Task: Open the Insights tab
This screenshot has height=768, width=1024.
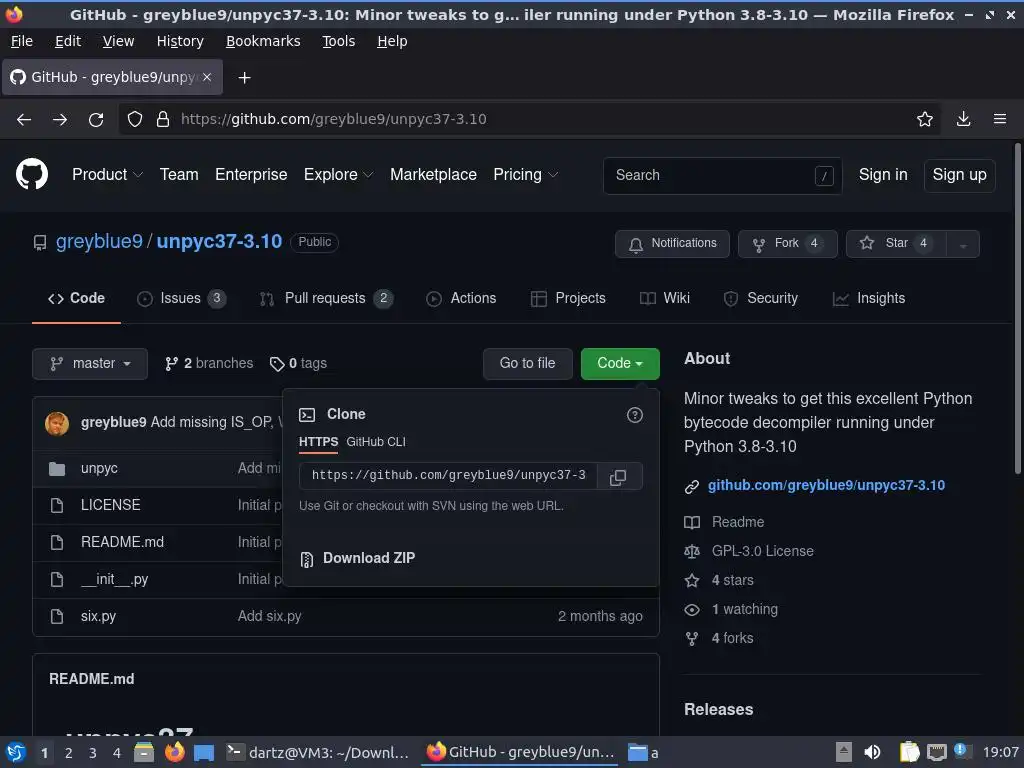Action: (869, 298)
